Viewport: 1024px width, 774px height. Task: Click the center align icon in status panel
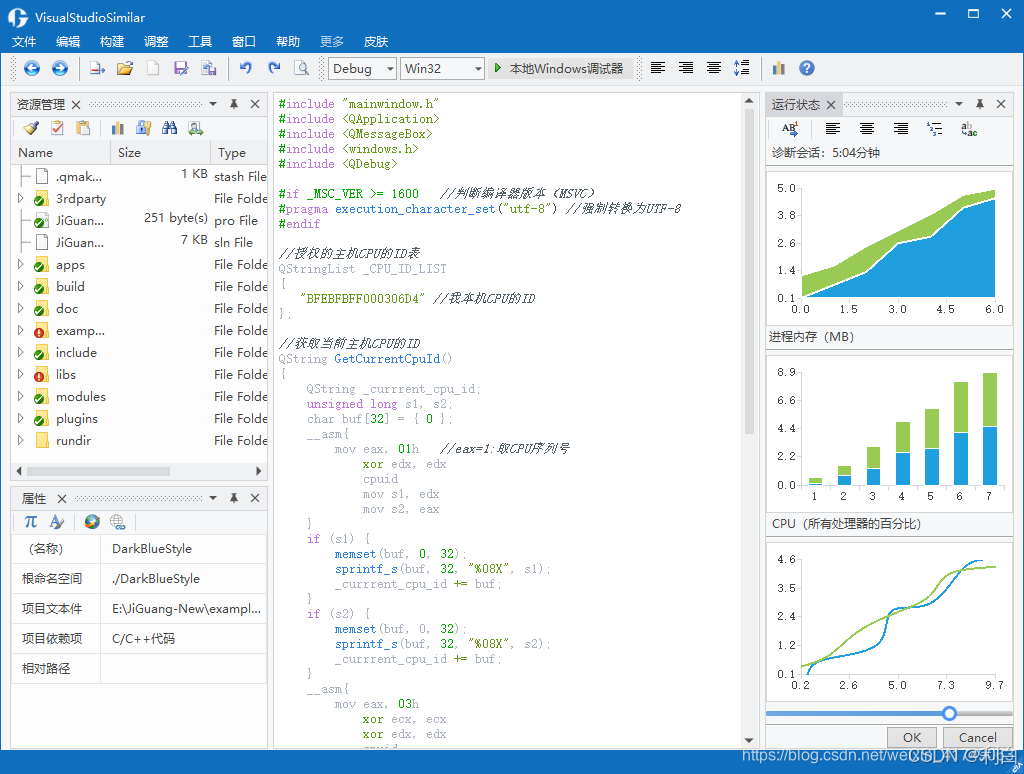click(x=867, y=129)
